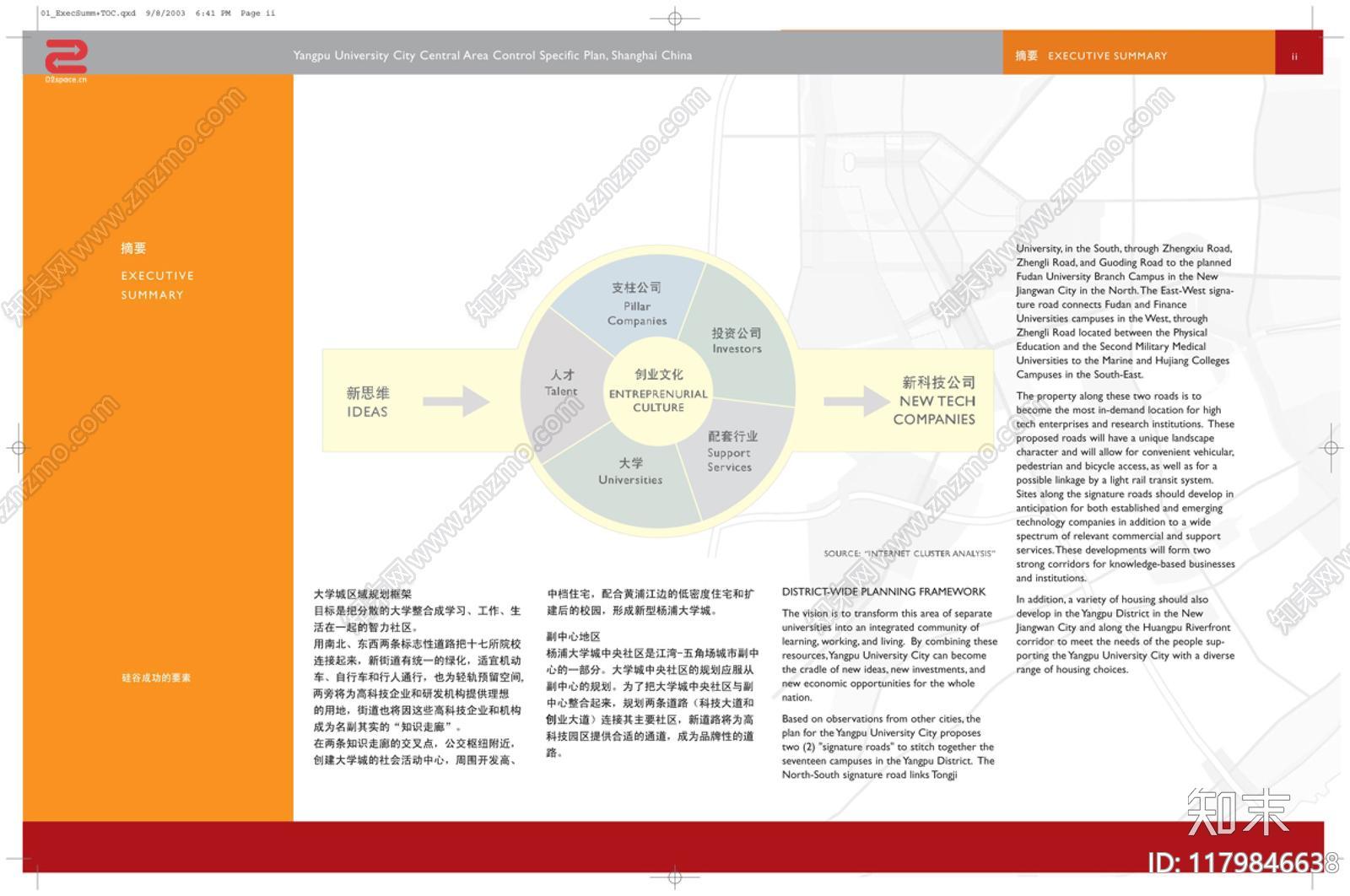Click 'SOURCE: INTERNET CLUSTER ANALYSIS' caption

point(910,553)
